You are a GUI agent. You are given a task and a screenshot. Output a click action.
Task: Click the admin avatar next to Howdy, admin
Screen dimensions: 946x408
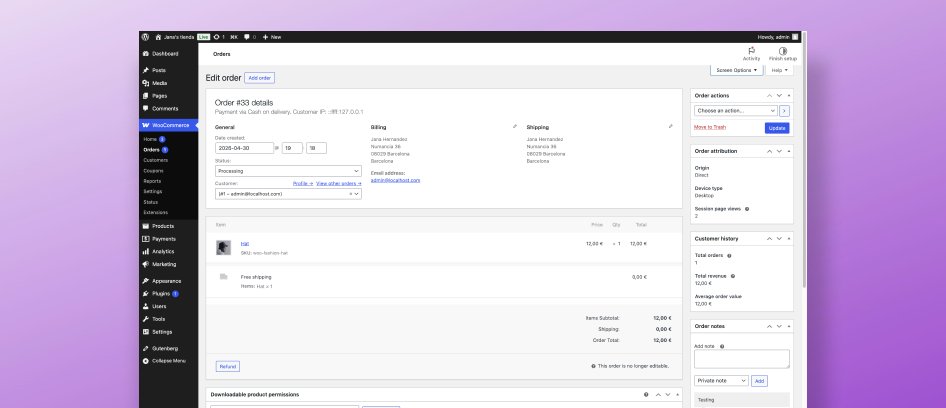pos(795,37)
